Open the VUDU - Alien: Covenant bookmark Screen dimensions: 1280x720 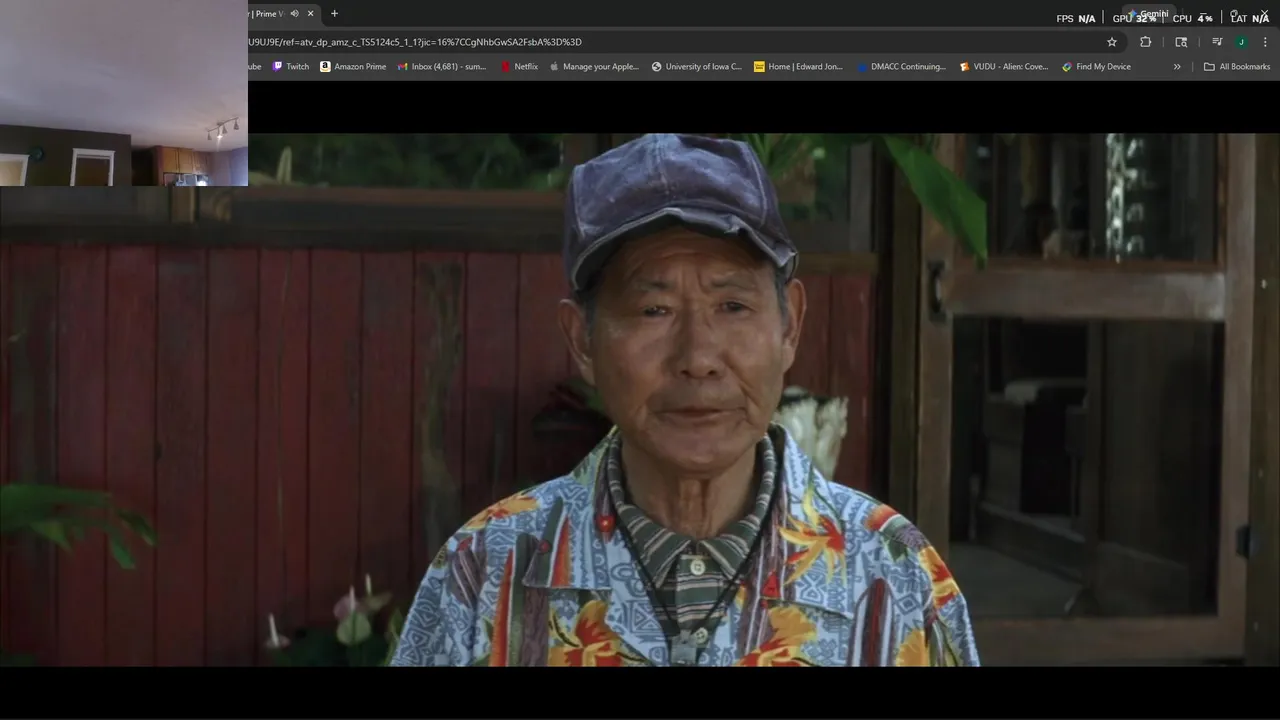1004,67
